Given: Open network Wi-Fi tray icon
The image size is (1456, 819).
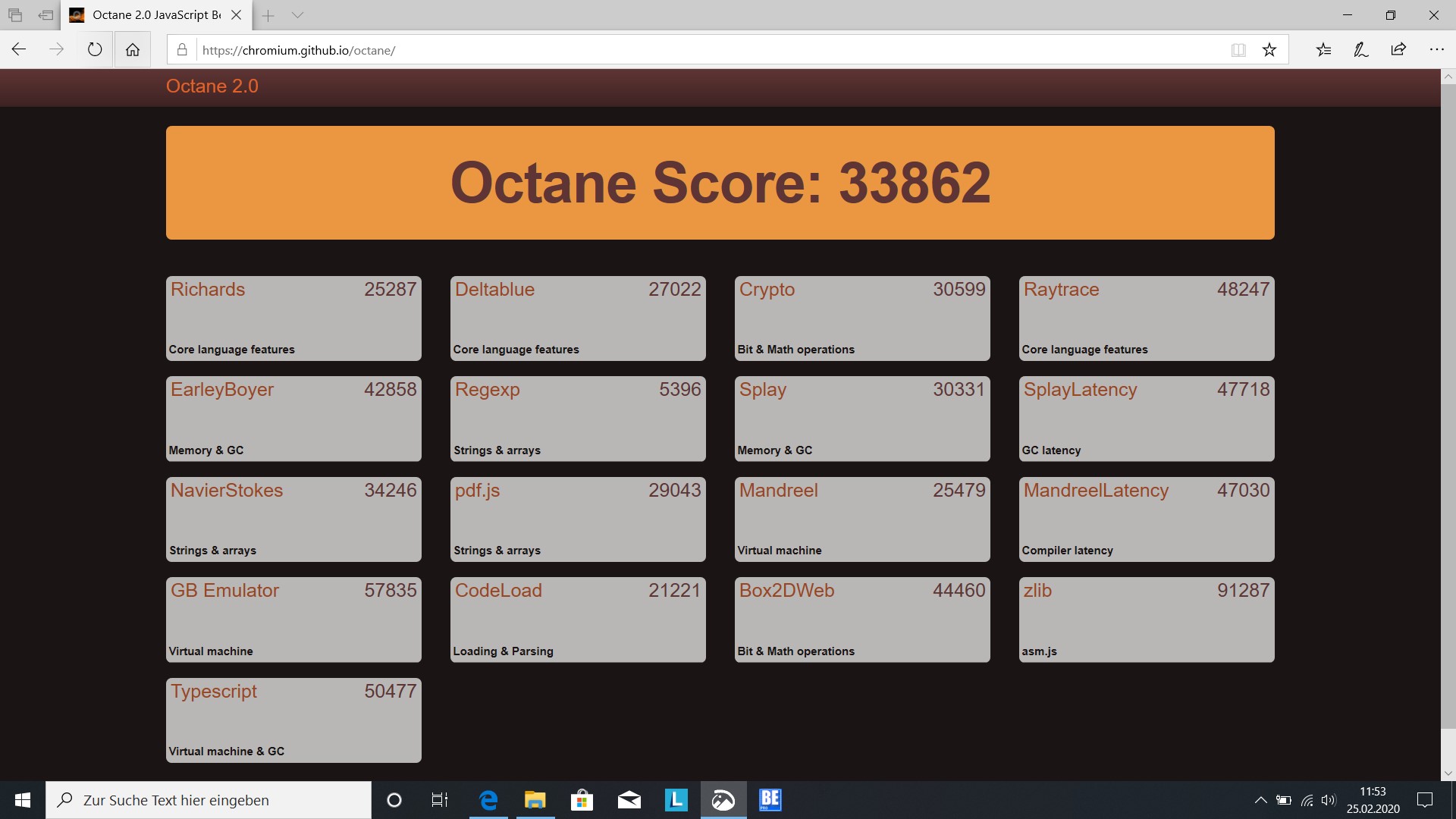Looking at the screenshot, I should 1307,800.
